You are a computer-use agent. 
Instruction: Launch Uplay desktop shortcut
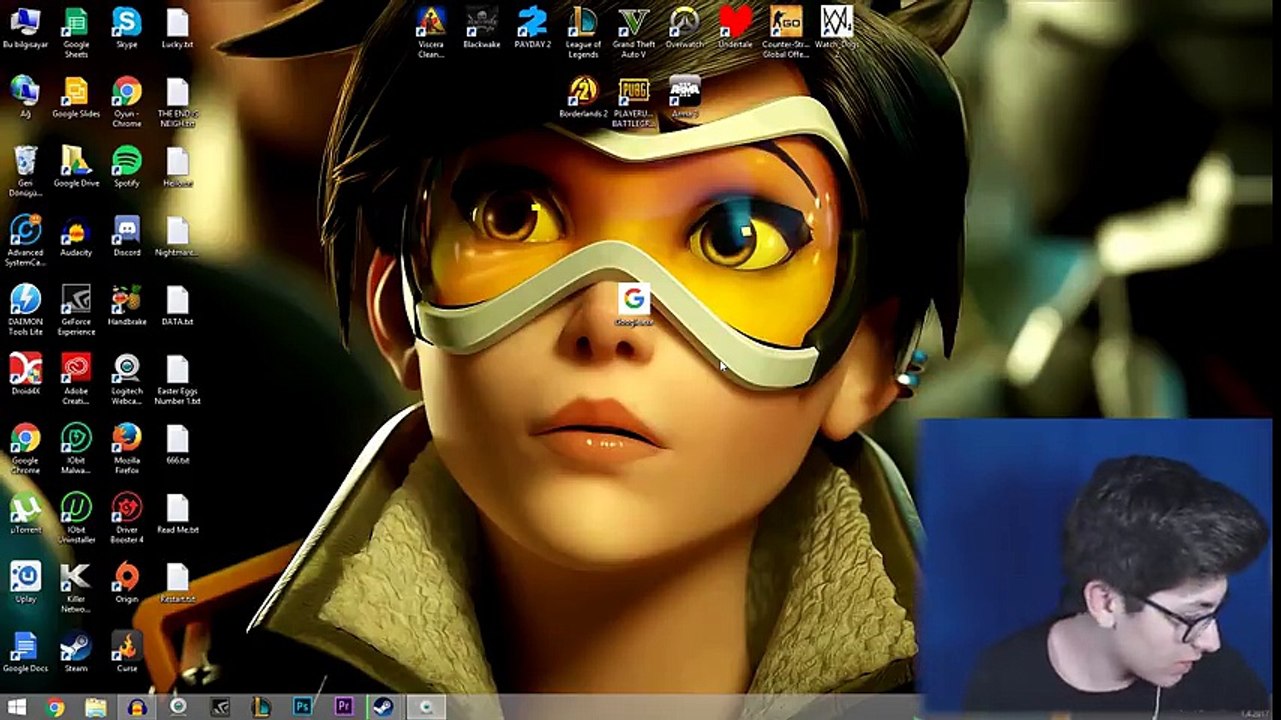click(25, 582)
